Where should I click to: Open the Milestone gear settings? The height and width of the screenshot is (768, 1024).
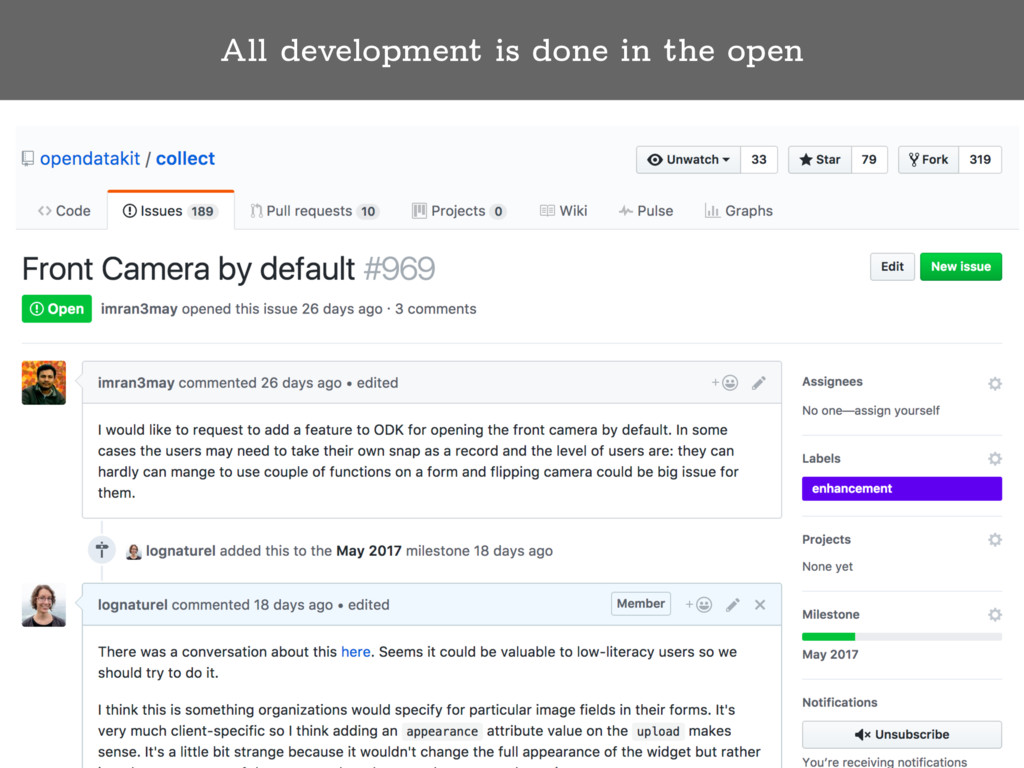(x=995, y=615)
